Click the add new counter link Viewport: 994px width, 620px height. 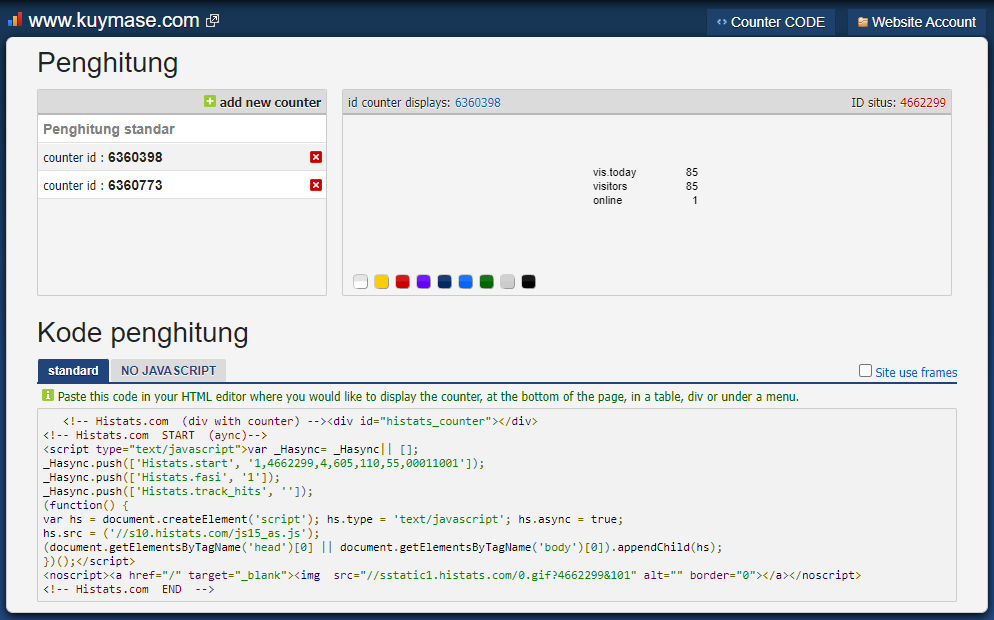coord(270,102)
